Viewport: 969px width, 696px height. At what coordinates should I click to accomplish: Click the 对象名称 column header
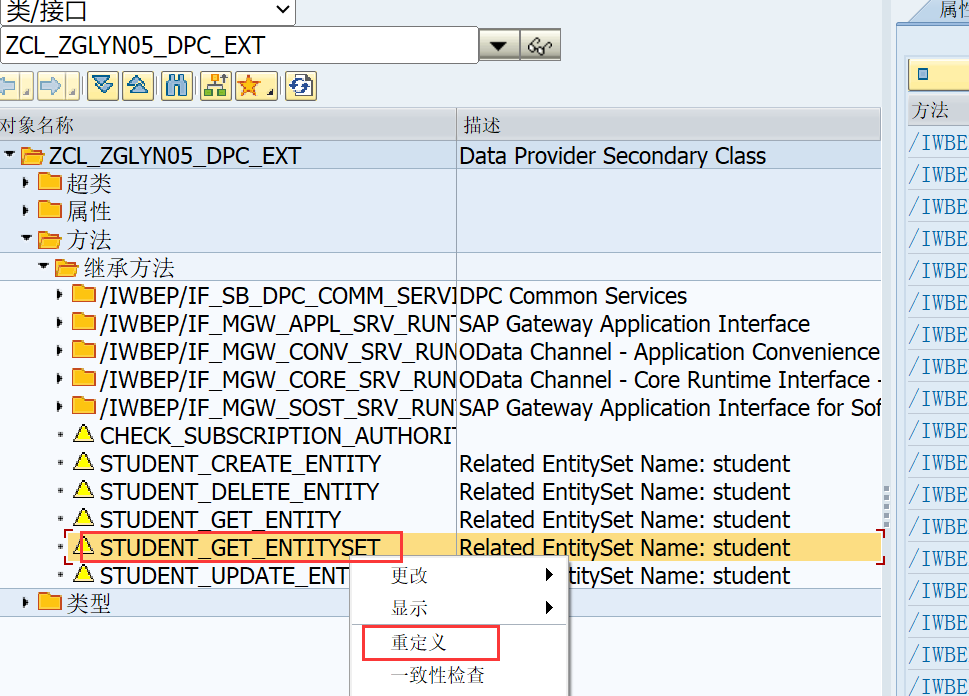pyautogui.click(x=228, y=125)
